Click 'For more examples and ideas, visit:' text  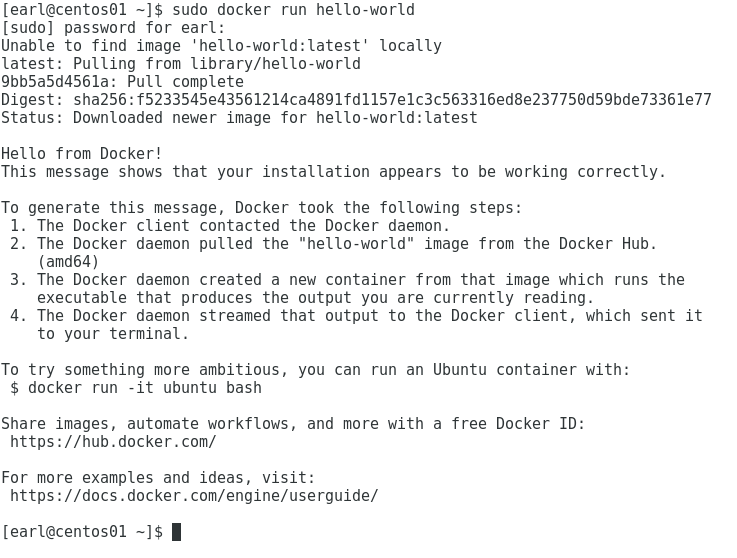click(x=158, y=478)
